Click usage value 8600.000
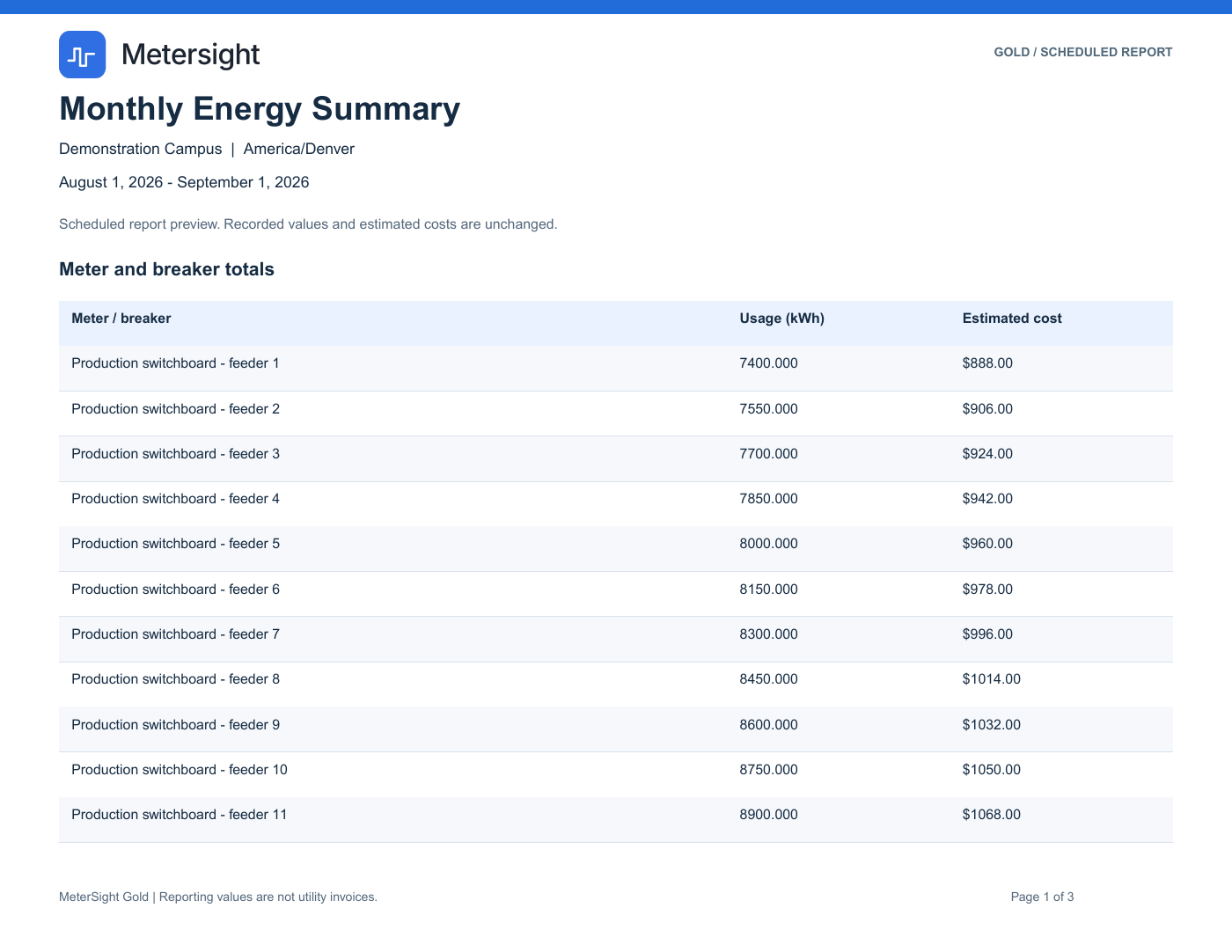The height and width of the screenshot is (952, 1232). (x=769, y=725)
